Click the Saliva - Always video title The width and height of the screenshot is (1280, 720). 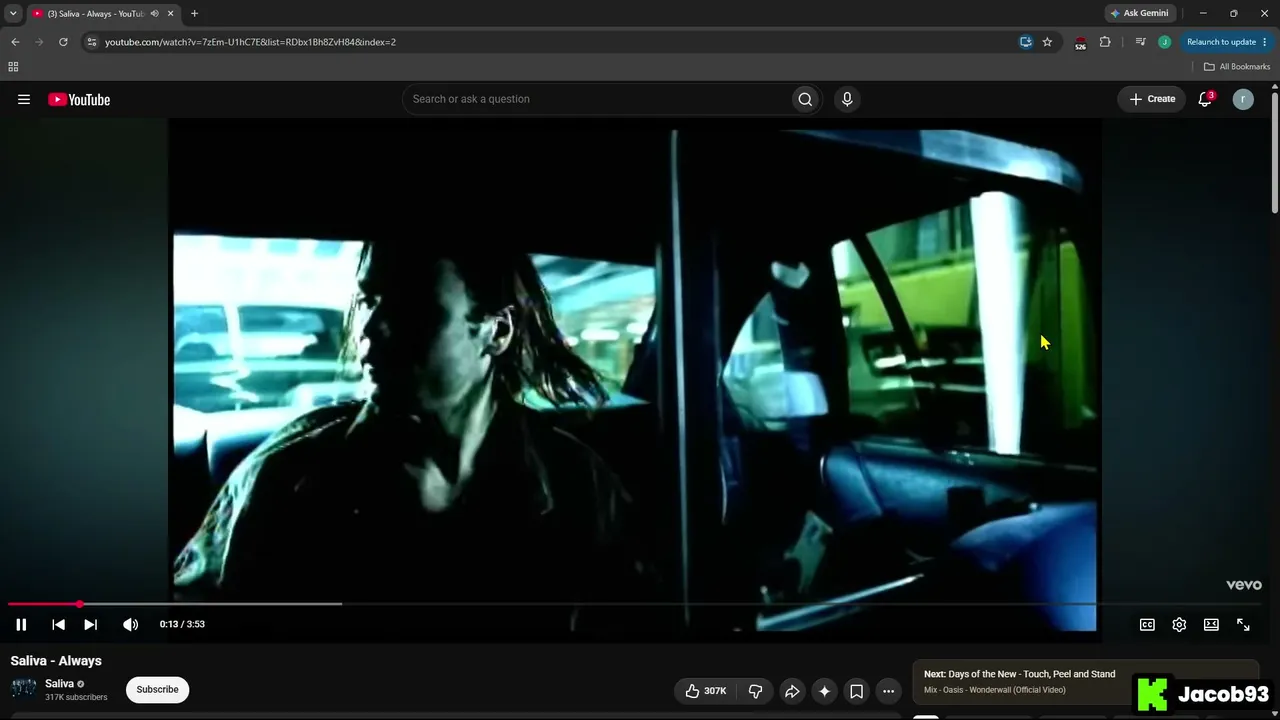click(56, 661)
